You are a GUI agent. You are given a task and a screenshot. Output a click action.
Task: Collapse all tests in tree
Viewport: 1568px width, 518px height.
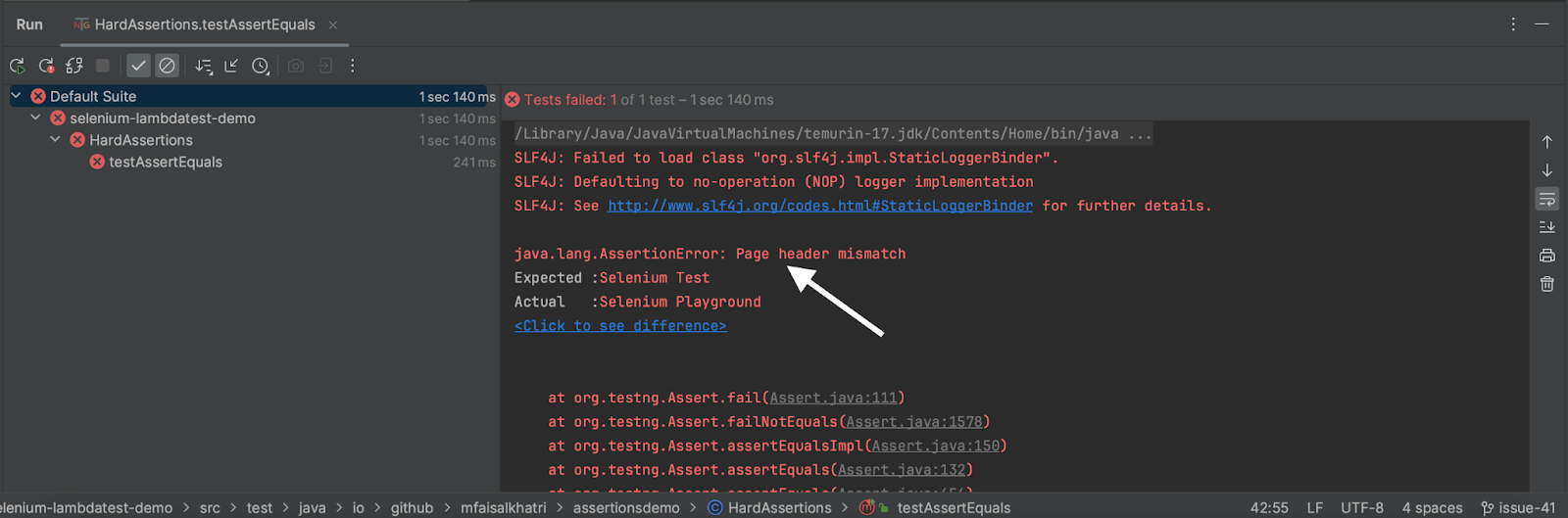[231, 66]
